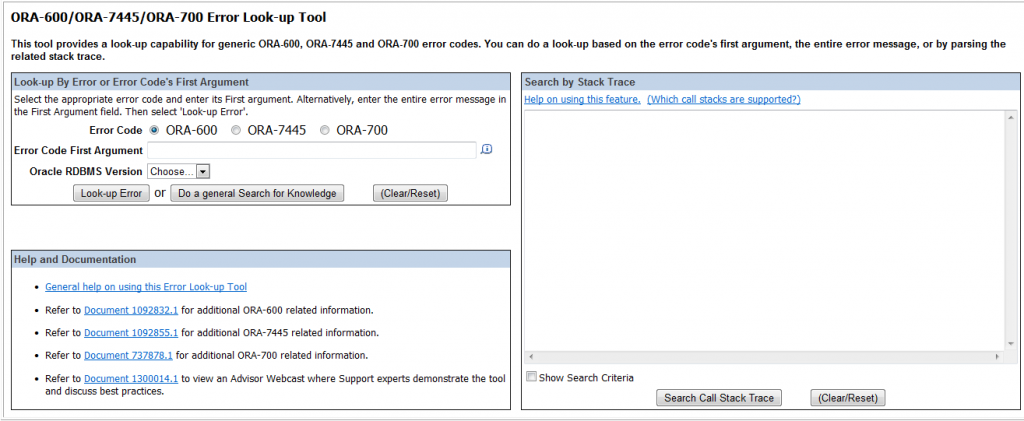Click Search Call Stack Trace button

tap(718, 398)
